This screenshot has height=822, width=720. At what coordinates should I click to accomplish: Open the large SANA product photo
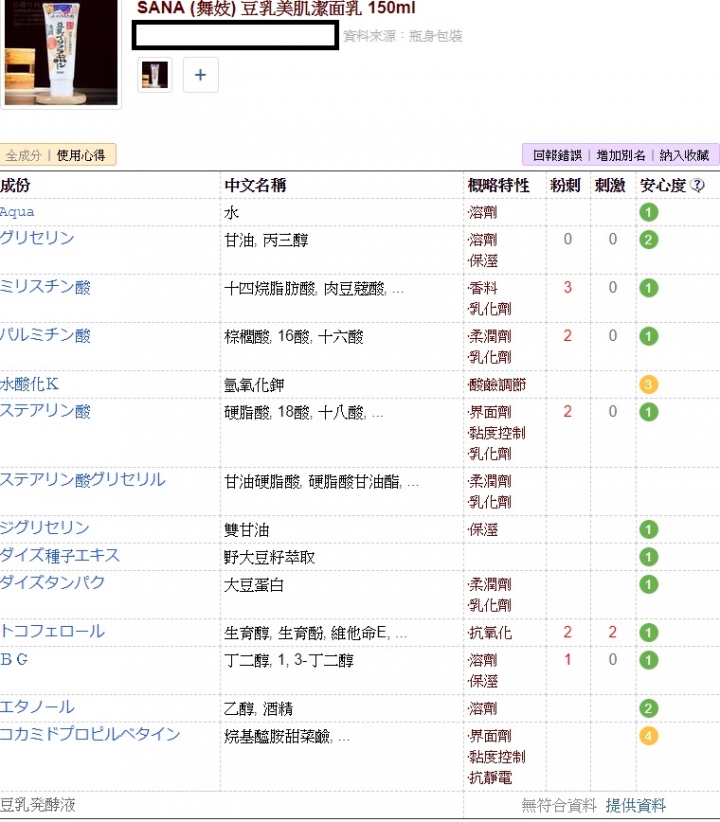click(61, 53)
